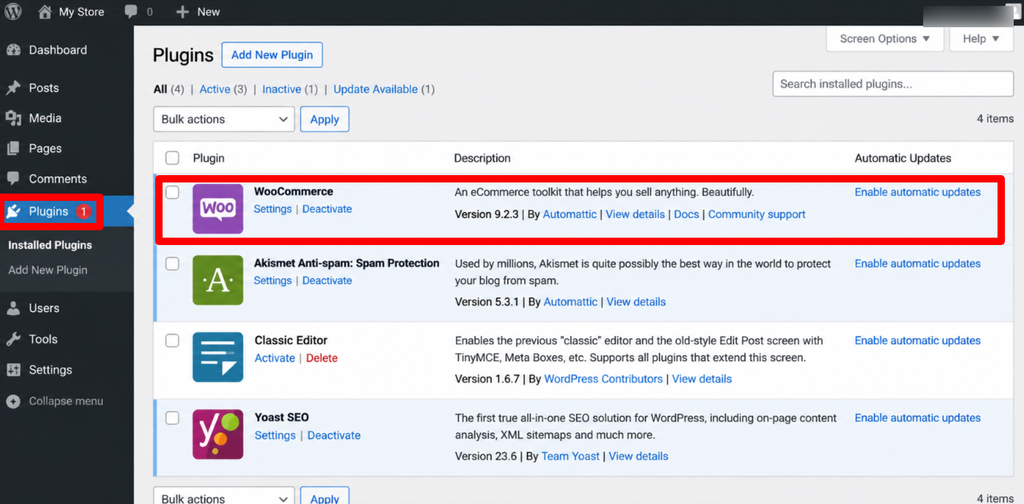Click the plus icon beside New
1024x504 pixels.
(183, 12)
